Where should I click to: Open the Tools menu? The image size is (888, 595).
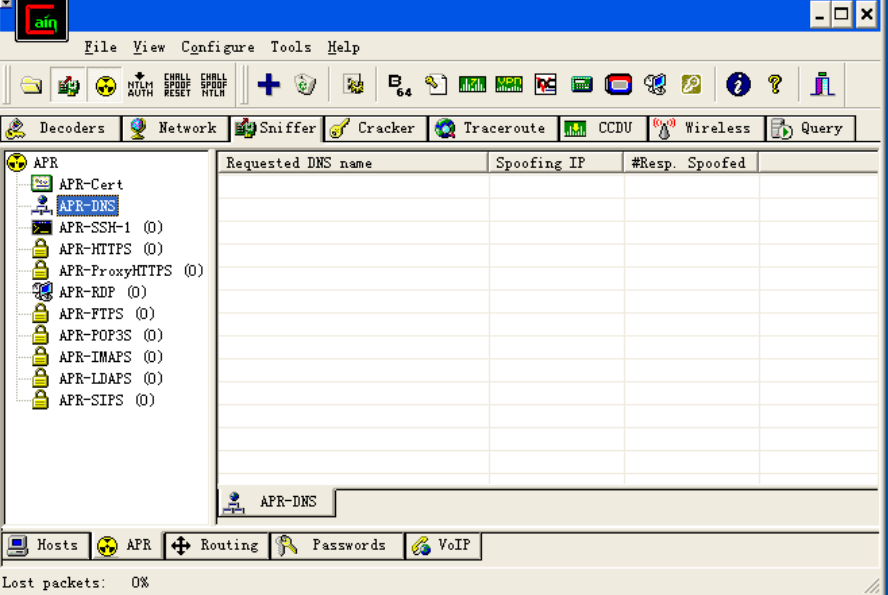coord(291,48)
